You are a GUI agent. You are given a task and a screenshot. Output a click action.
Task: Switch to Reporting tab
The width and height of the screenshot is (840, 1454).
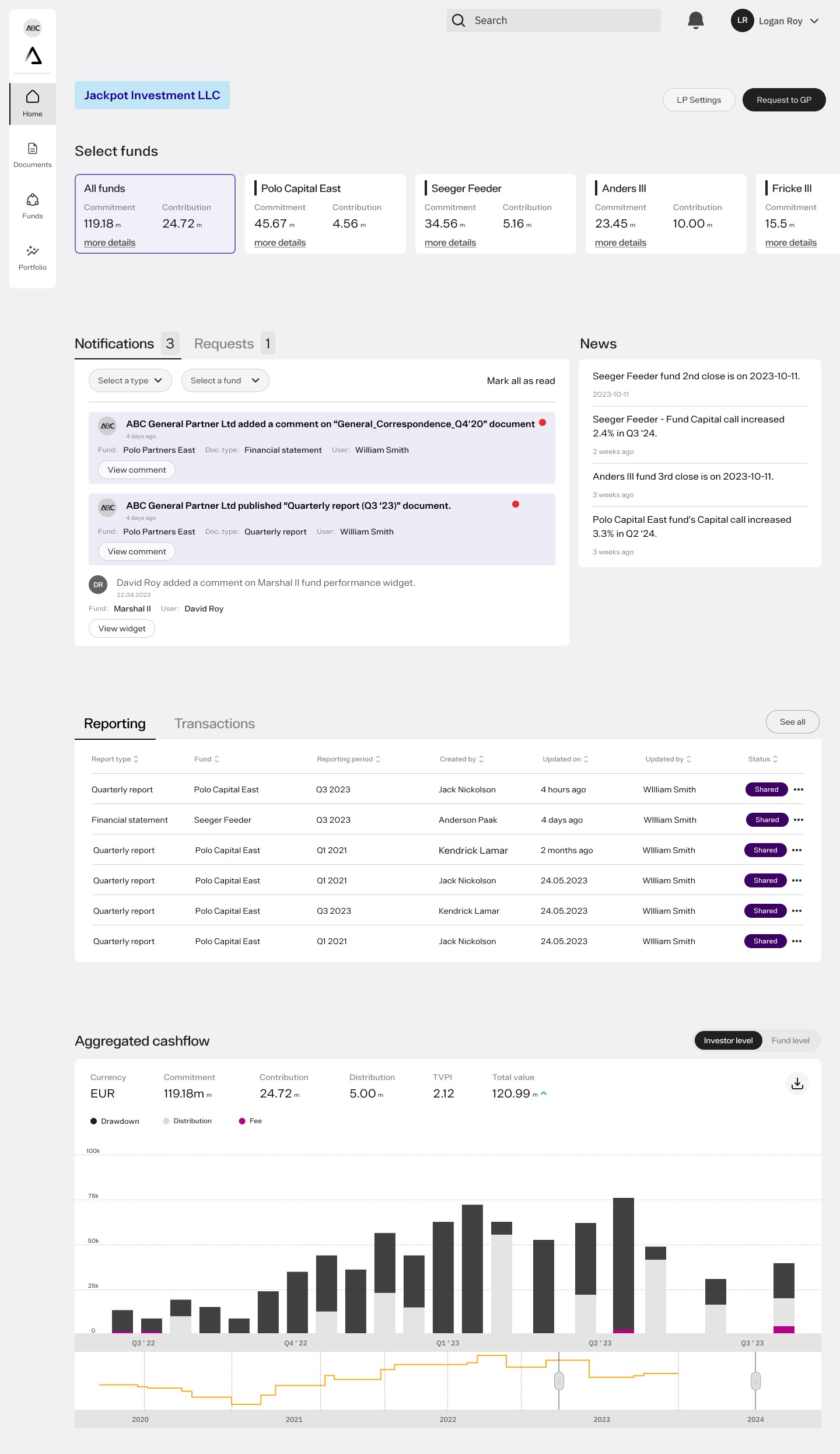115,723
